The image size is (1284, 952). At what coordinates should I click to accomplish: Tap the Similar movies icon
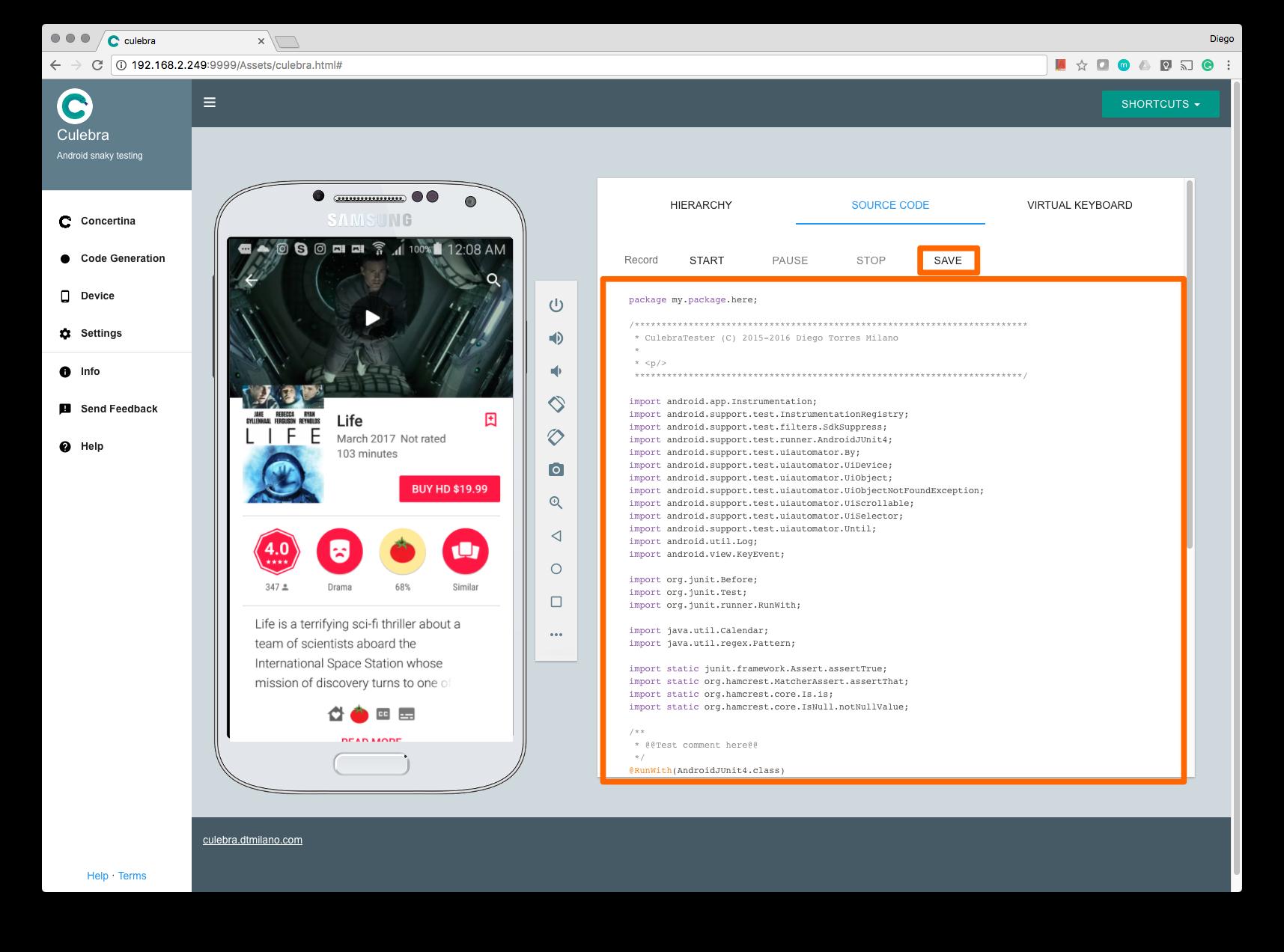pos(466,552)
